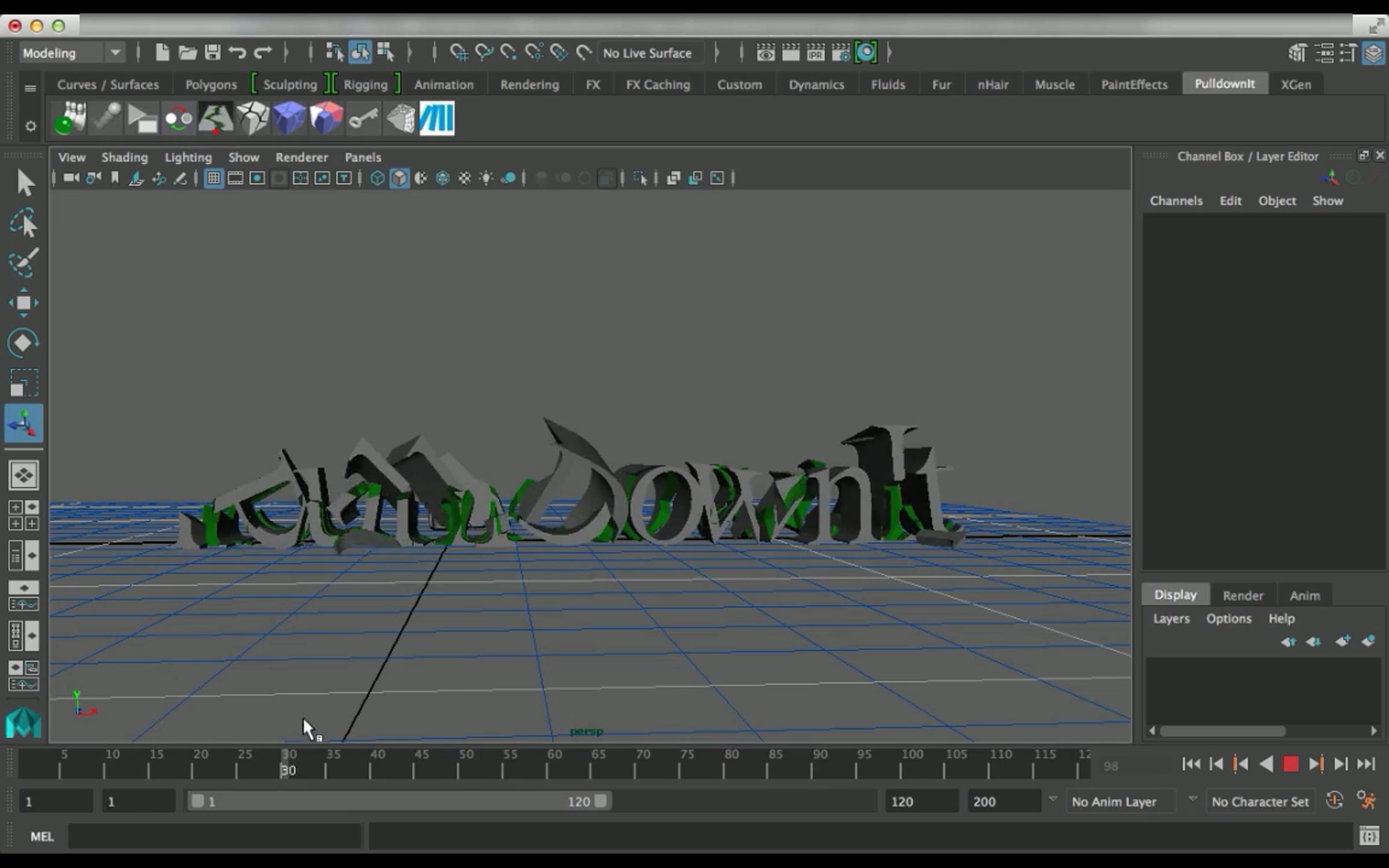
Task: Save scene with floppy disk icon
Action: pos(212,53)
